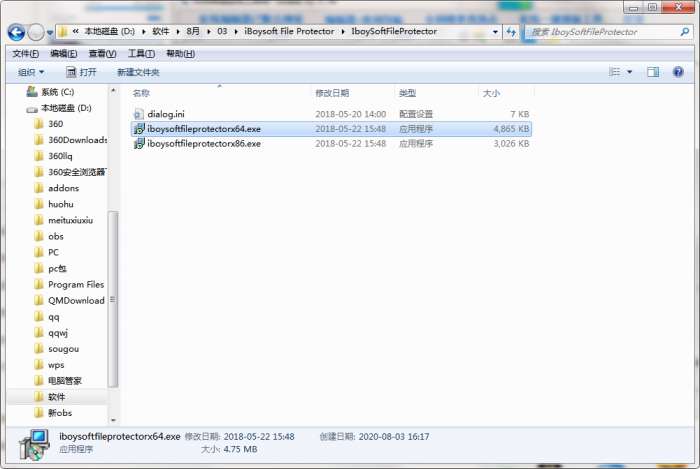Select the 软件 folder in sidebar

click(x=50, y=397)
